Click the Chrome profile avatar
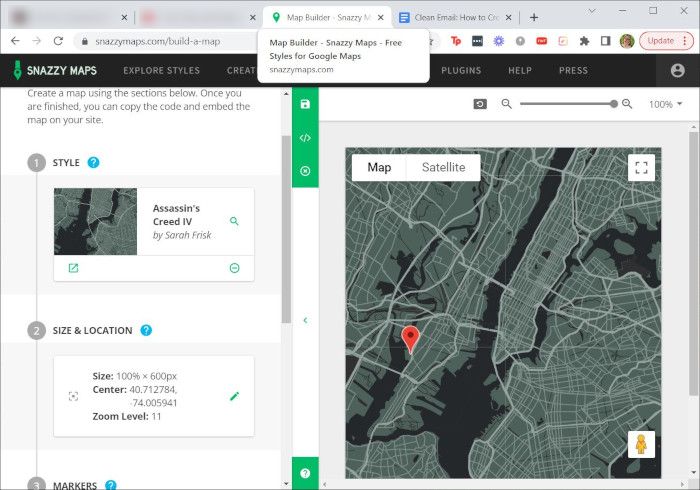 pos(627,41)
